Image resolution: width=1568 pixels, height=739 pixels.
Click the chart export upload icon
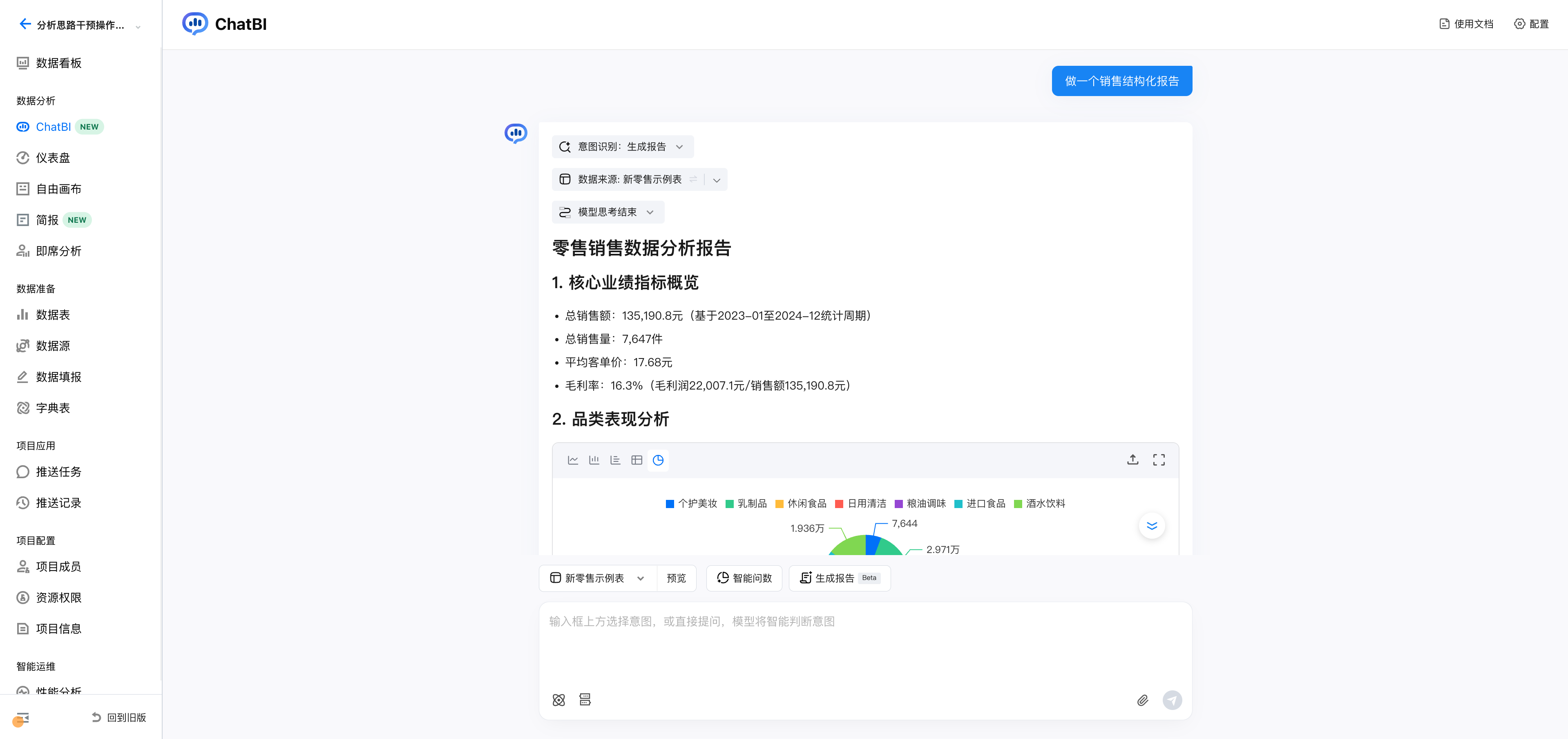[1132, 460]
